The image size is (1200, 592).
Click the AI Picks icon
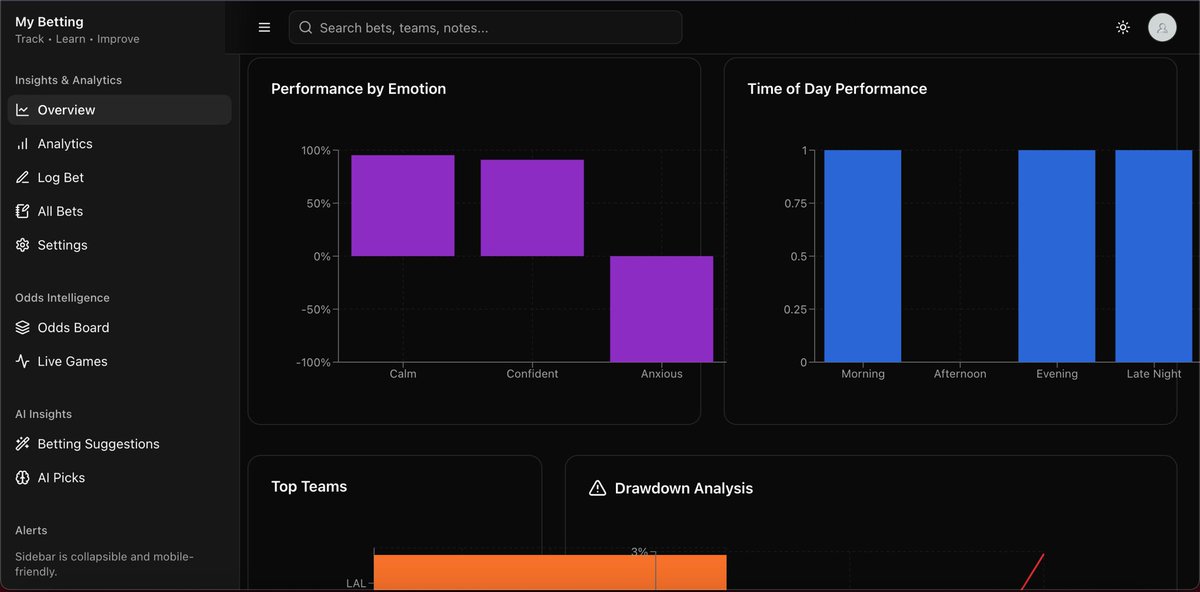point(23,477)
